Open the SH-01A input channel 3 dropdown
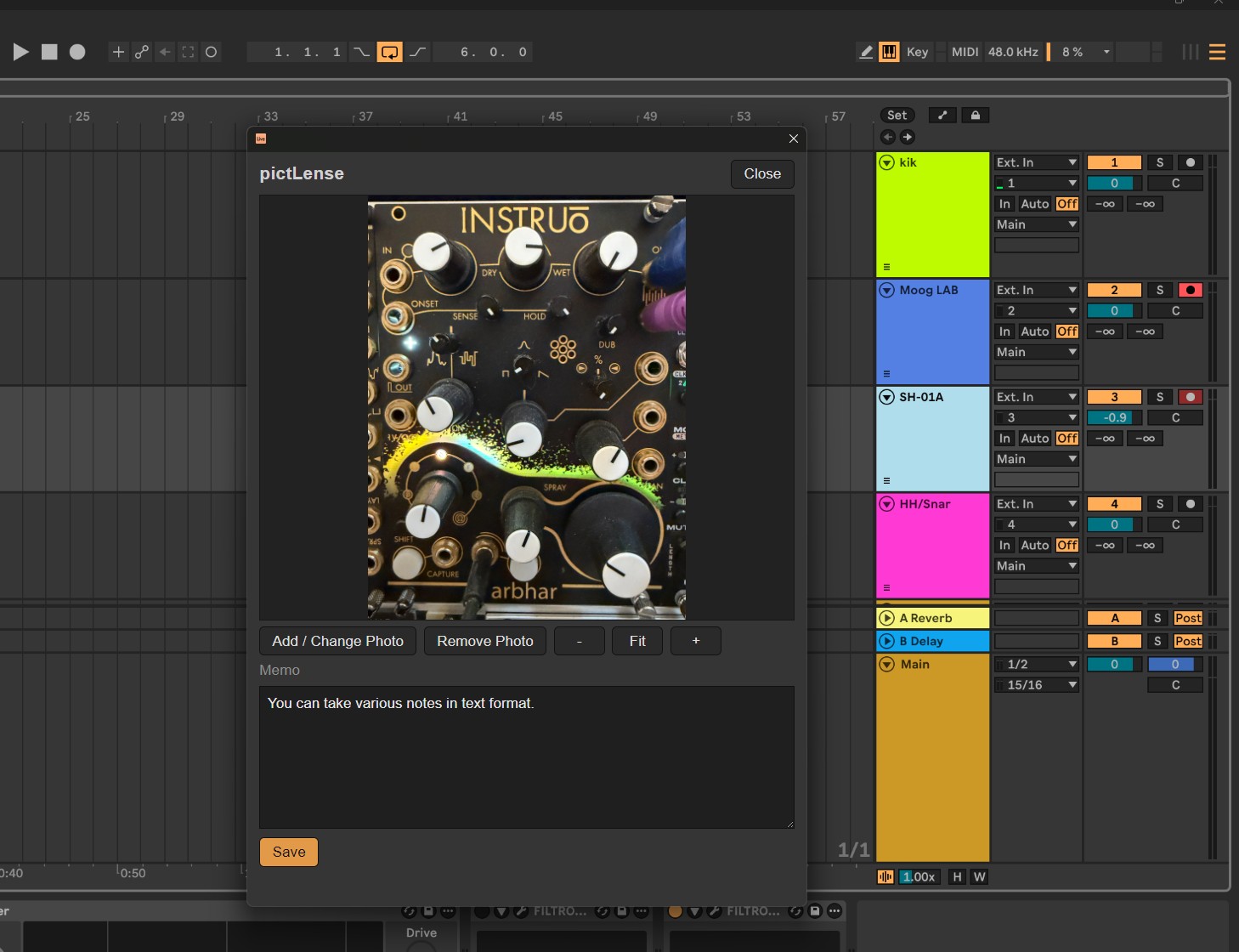1239x952 pixels. pyautogui.click(x=1037, y=417)
